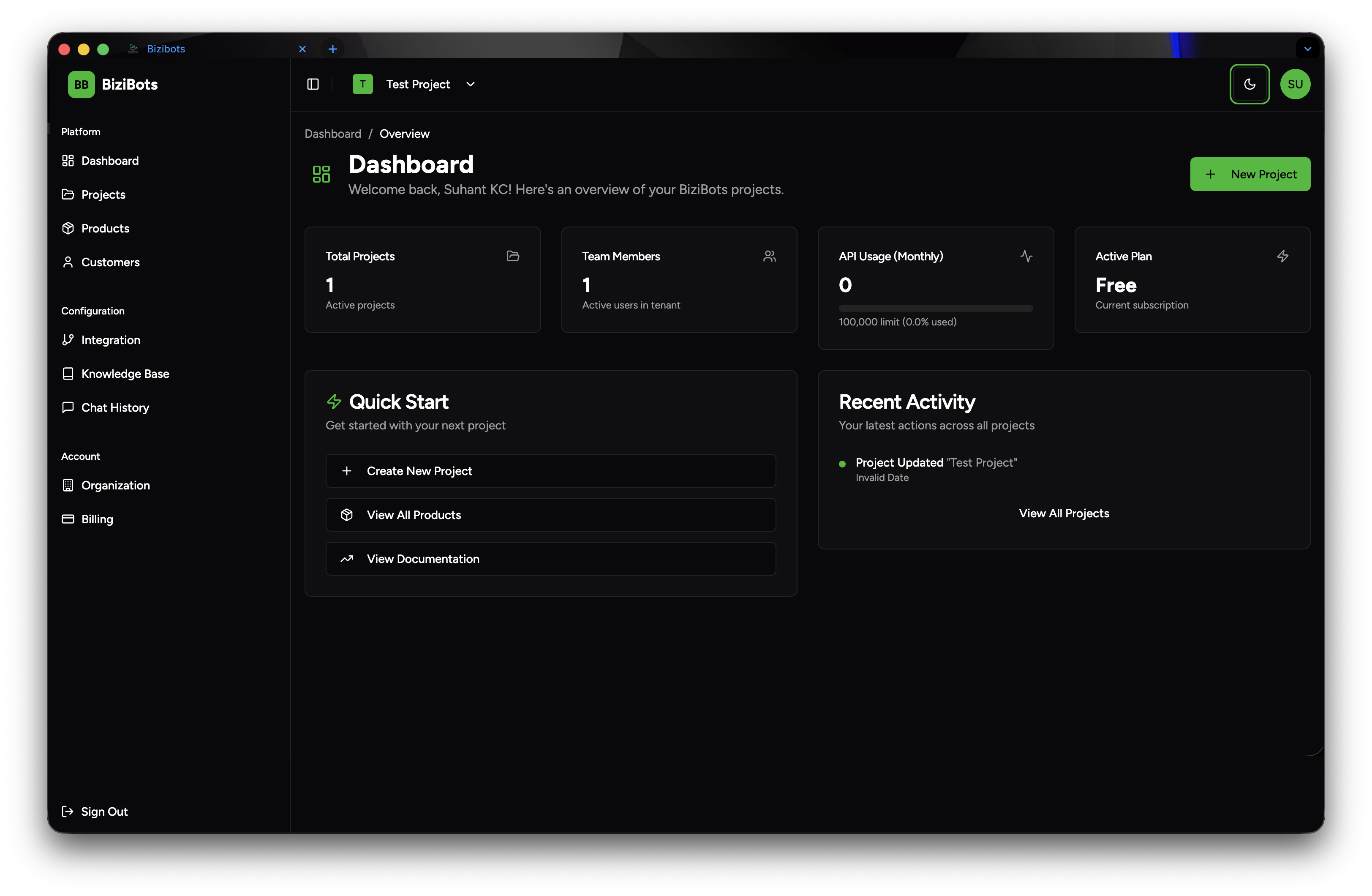The image size is (1372, 896).
Task: Click activity pulse icon on API Usage card
Action: tap(1026, 256)
